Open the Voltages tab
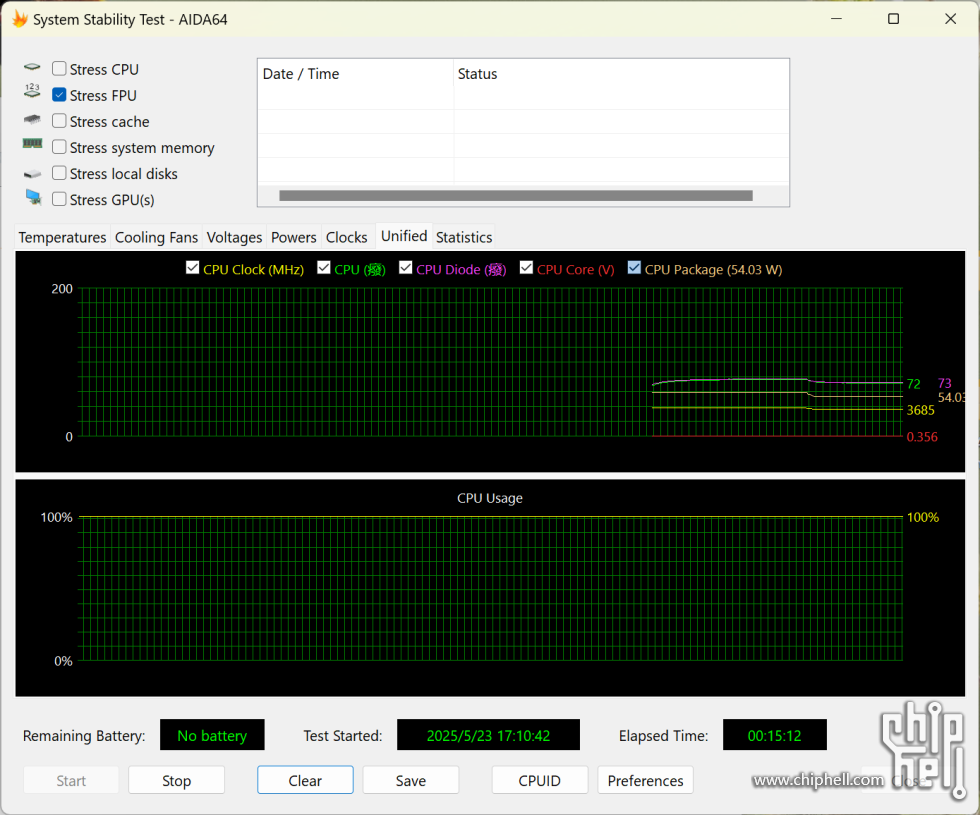The width and height of the screenshot is (980, 815). tap(234, 238)
